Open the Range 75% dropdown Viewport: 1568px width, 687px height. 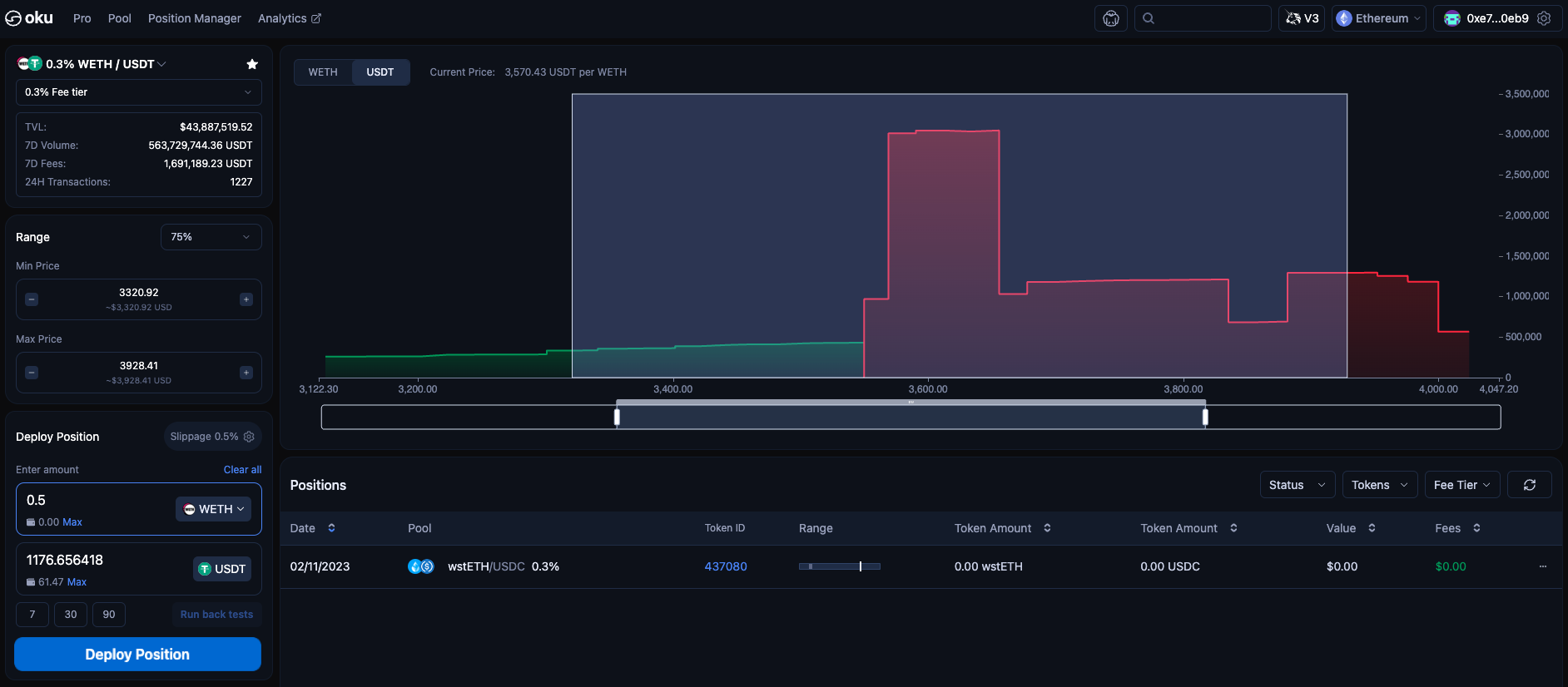pos(211,237)
